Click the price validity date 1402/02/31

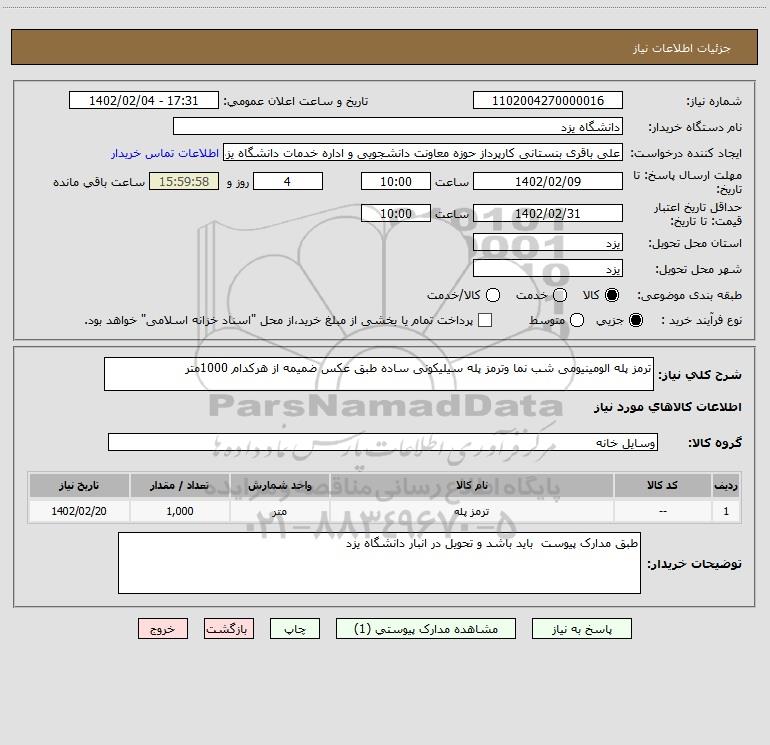pyautogui.click(x=548, y=213)
